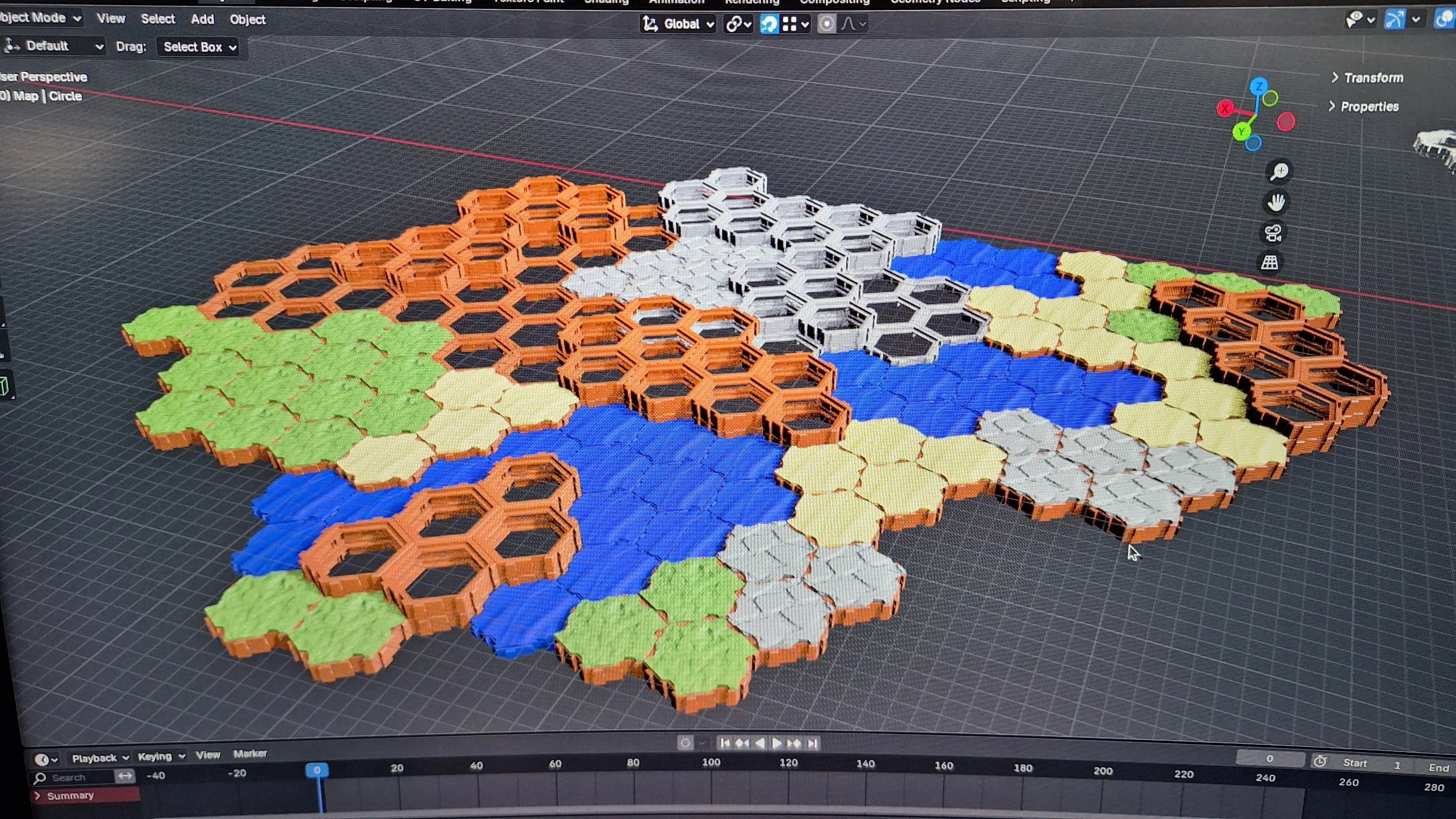Jump to the end frame of the timeline

[812, 743]
